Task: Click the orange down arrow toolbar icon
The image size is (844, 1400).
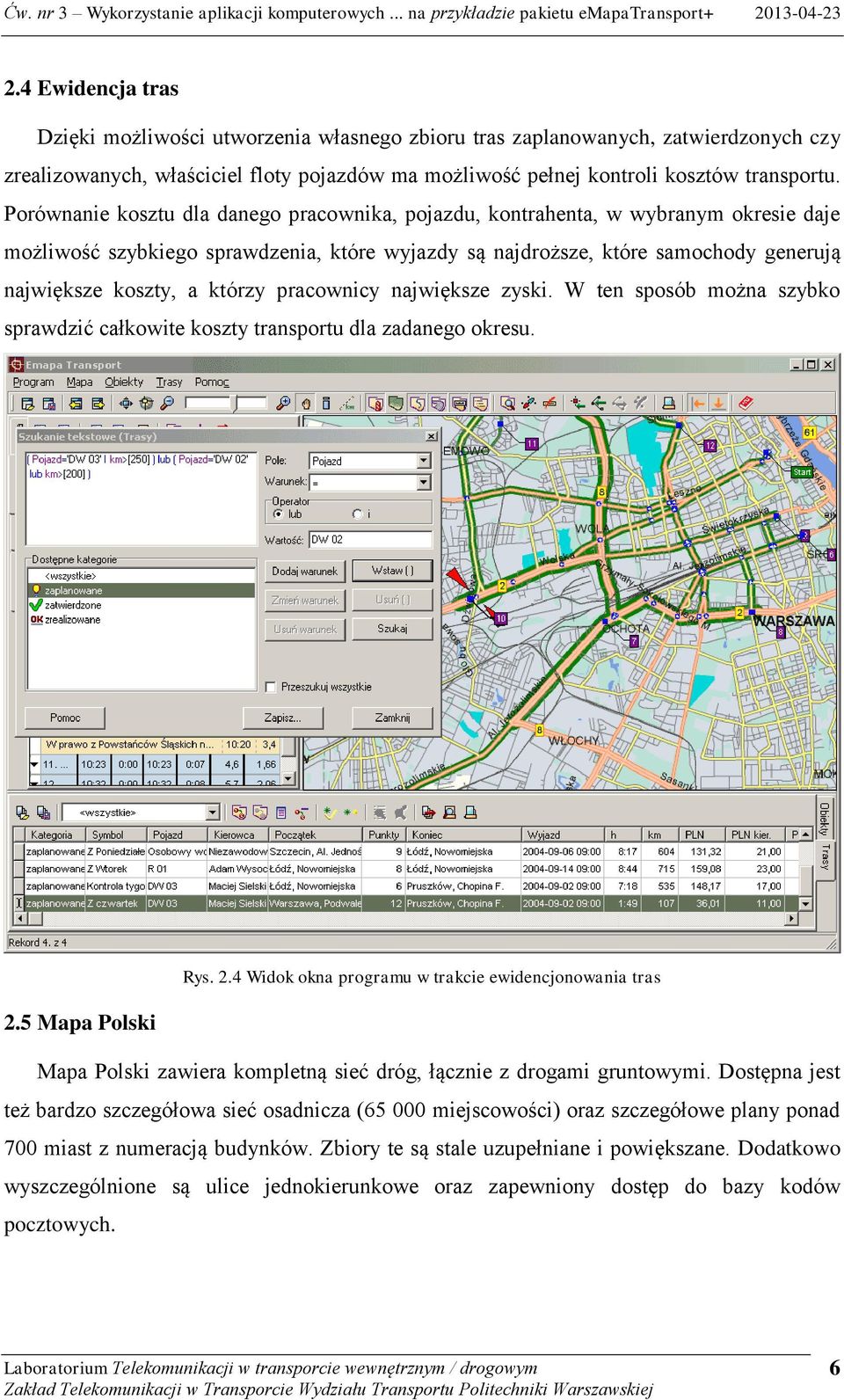Action: (x=718, y=404)
